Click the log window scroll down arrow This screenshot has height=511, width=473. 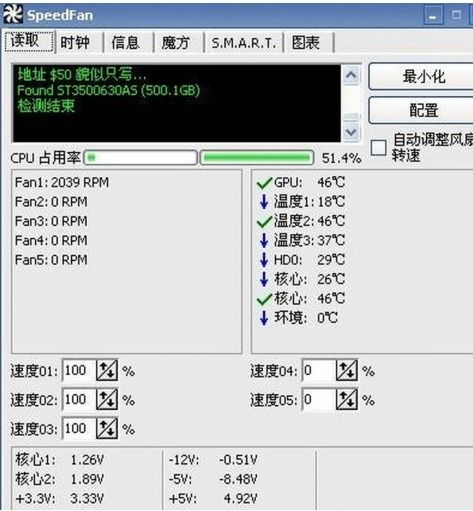[351, 132]
